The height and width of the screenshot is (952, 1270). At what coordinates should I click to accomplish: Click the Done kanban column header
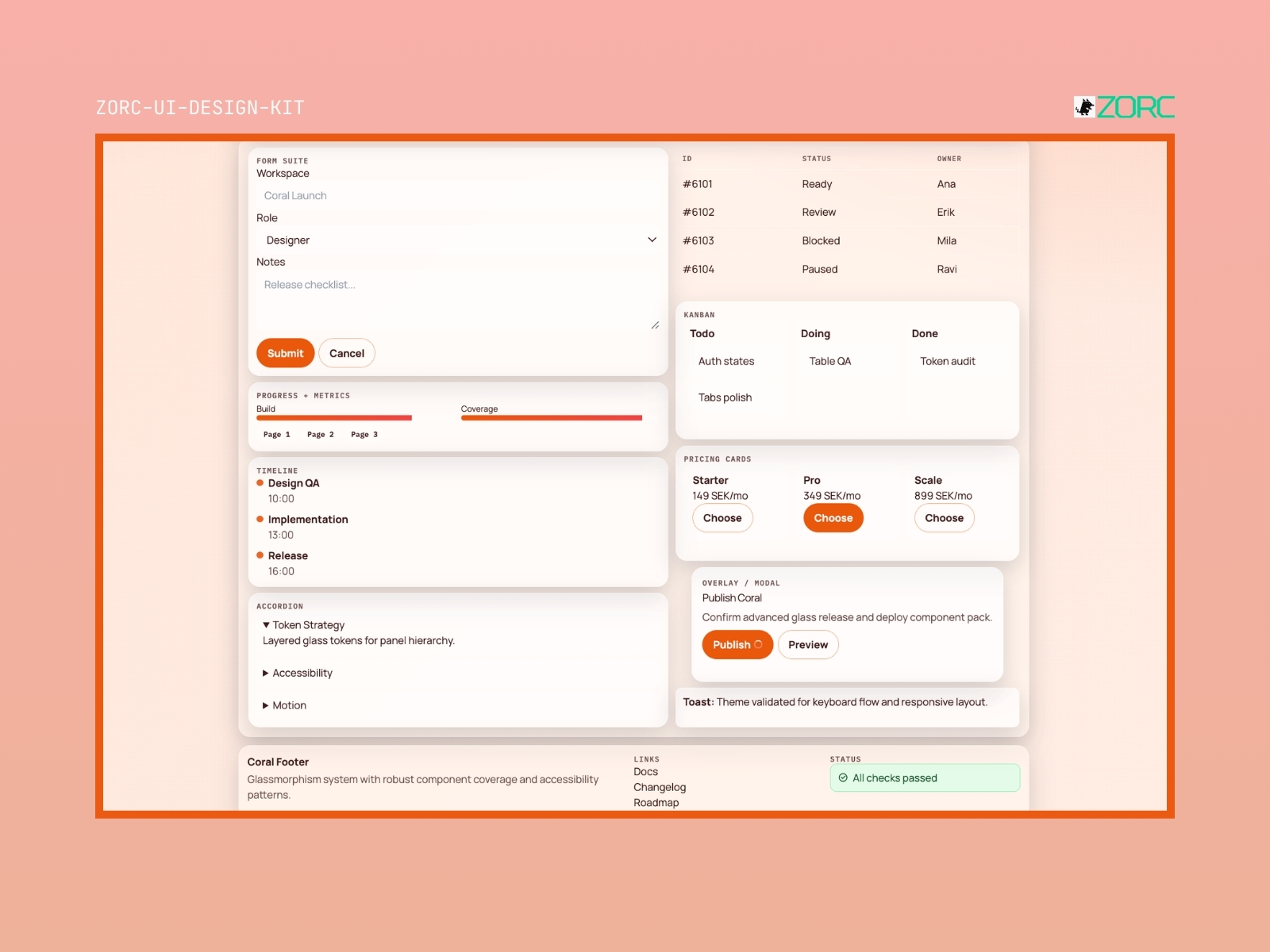click(x=925, y=334)
